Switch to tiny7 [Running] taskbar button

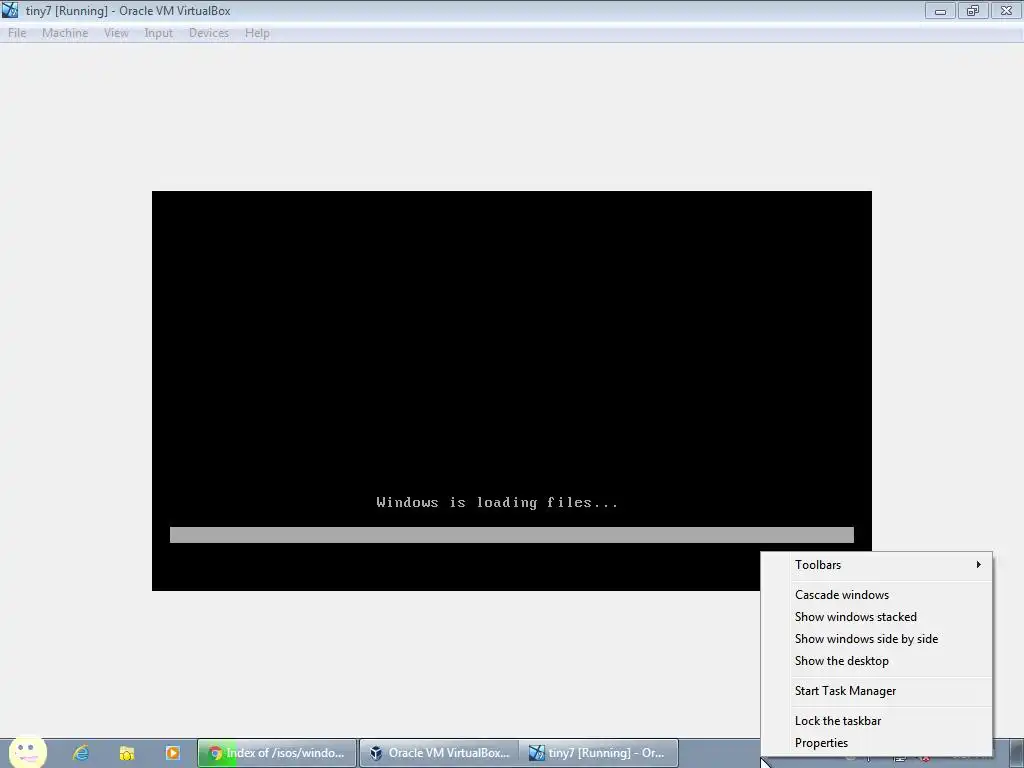click(600, 753)
